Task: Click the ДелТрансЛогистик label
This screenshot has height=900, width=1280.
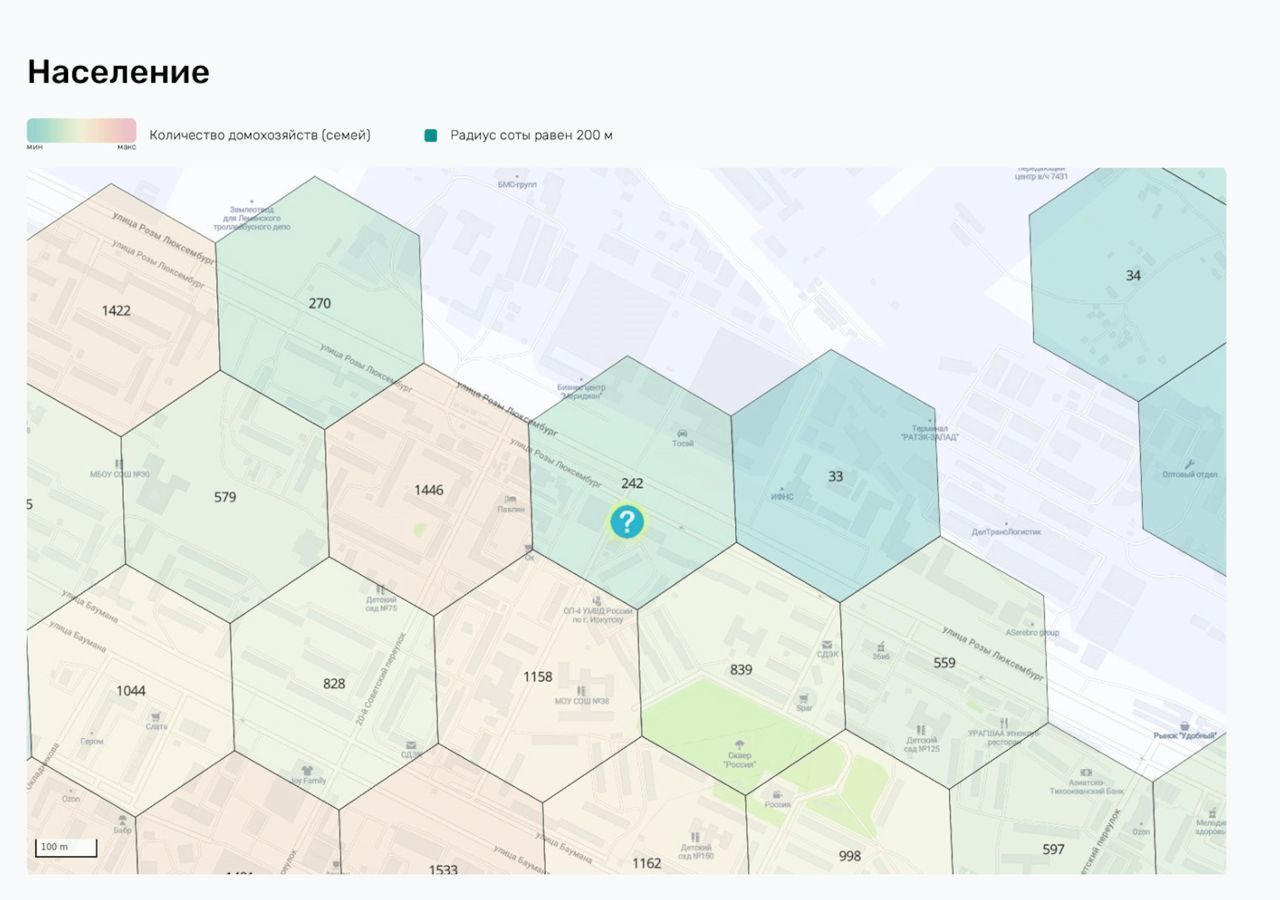Action: (x=1007, y=532)
